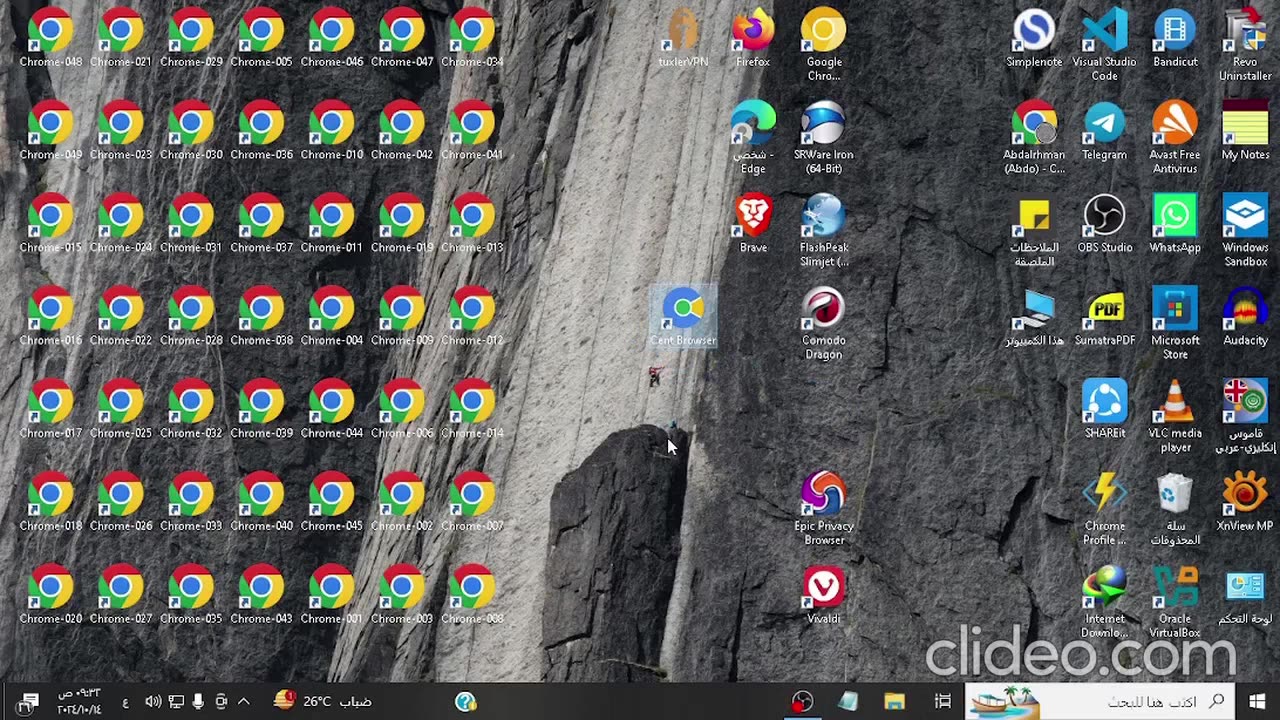Open the weather widget showing 26°C
1280x720 pixels.
(x=324, y=701)
